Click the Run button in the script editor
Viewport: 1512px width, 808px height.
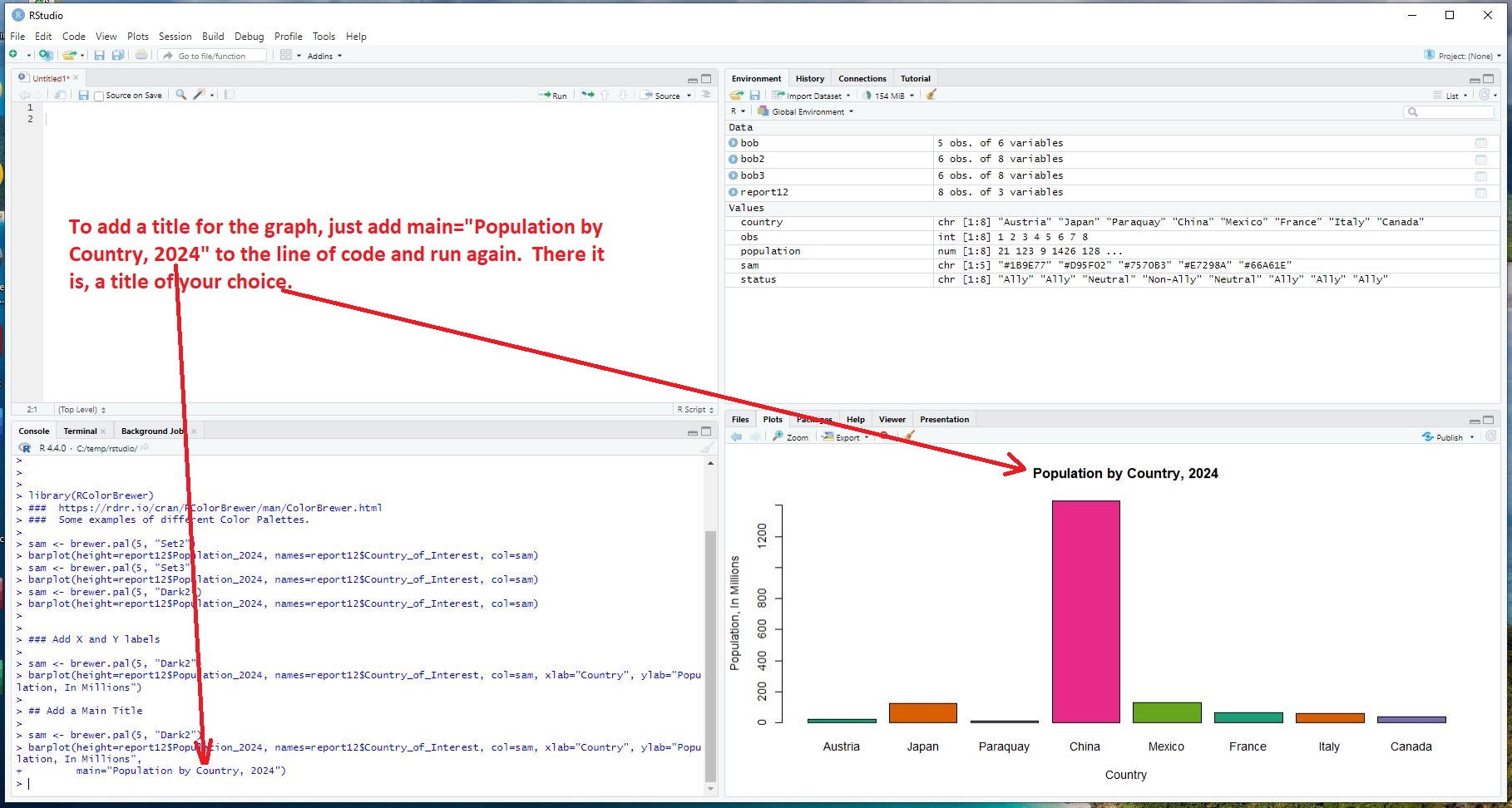point(553,96)
